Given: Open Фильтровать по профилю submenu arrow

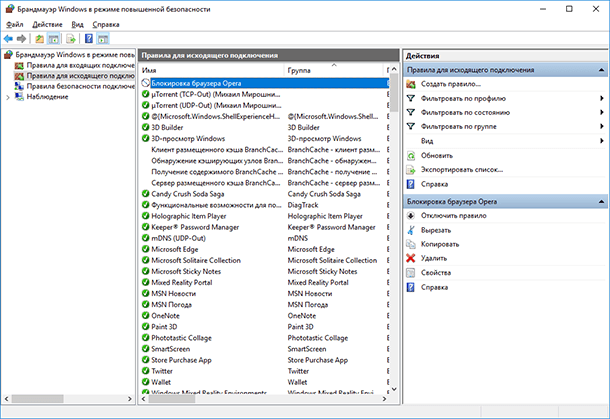Looking at the screenshot, I should (602, 98).
